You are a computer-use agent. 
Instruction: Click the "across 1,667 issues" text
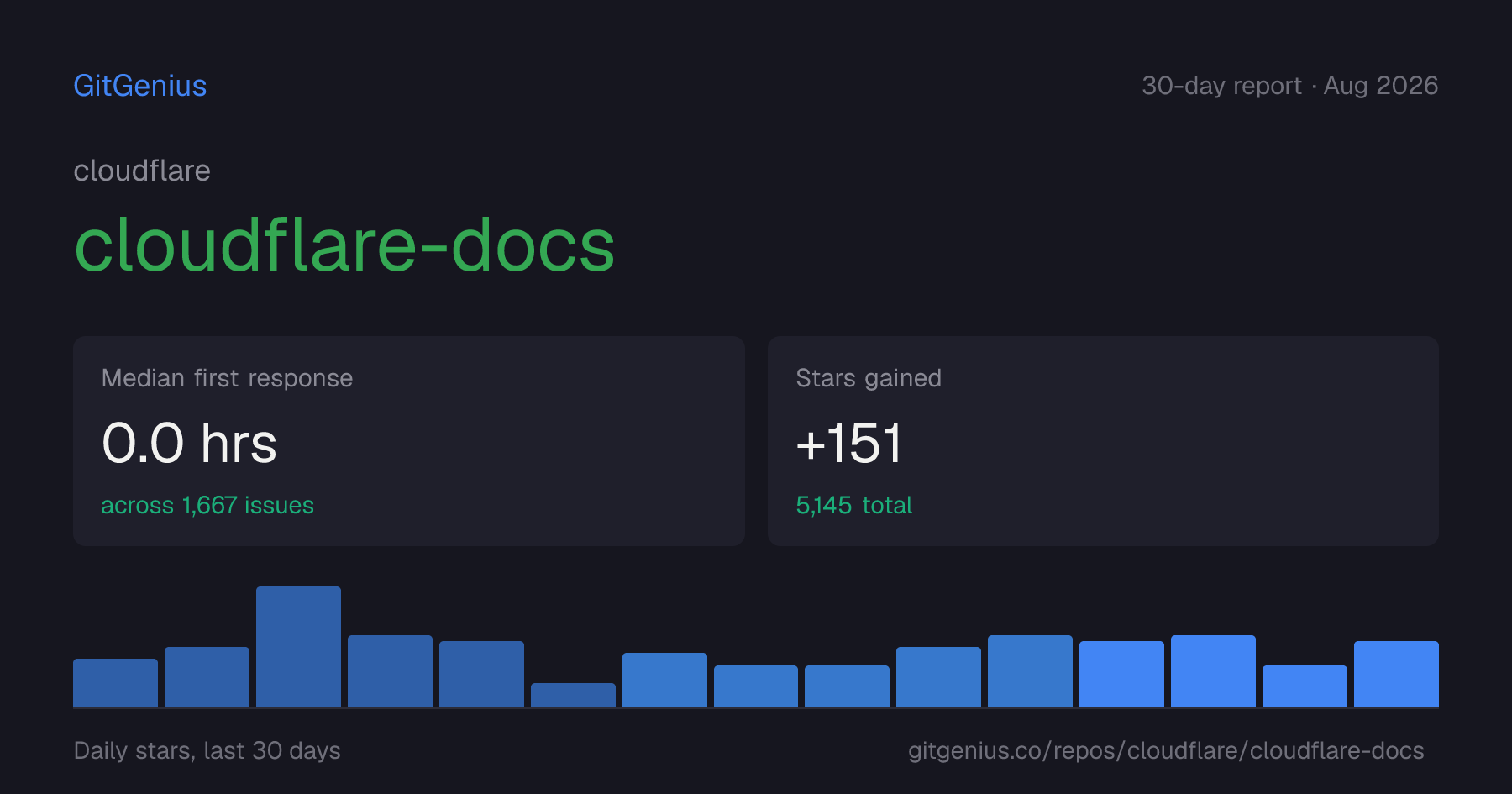(207, 505)
